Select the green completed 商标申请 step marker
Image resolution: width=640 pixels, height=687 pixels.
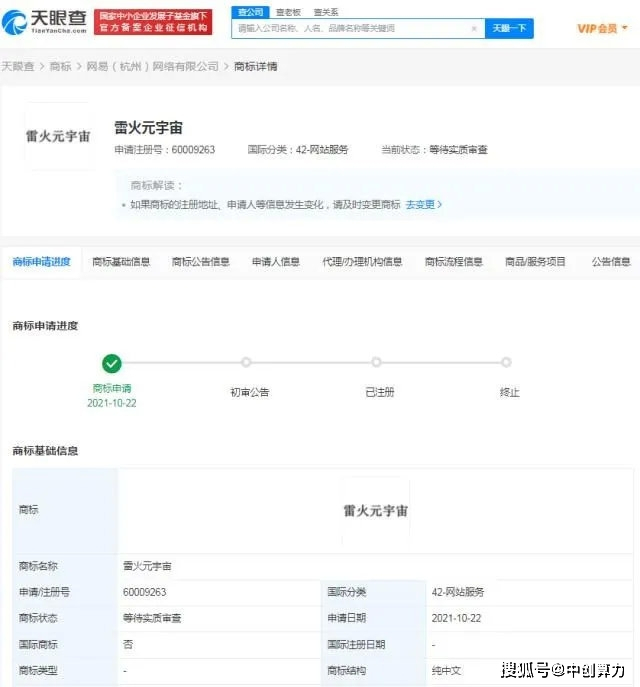[x=112, y=363]
